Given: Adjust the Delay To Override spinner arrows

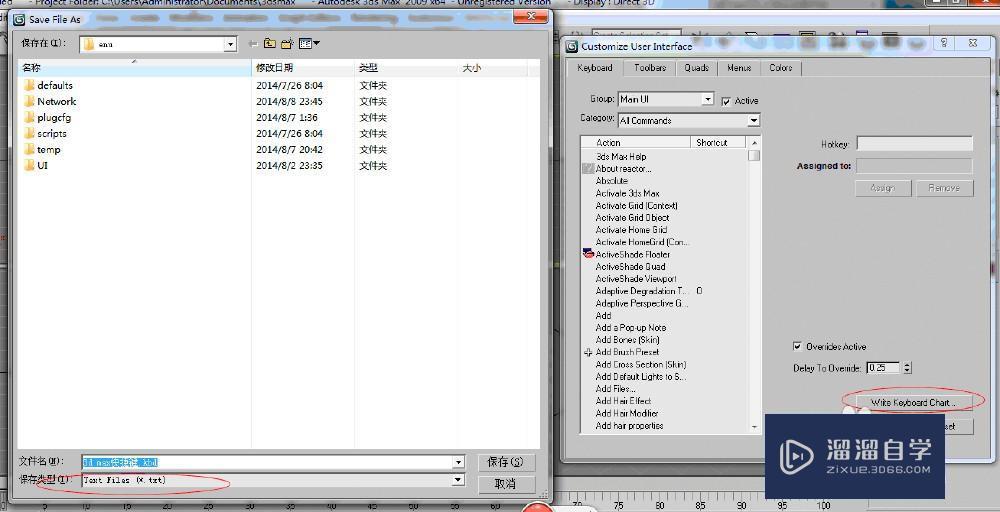Looking at the screenshot, I should click(908, 368).
